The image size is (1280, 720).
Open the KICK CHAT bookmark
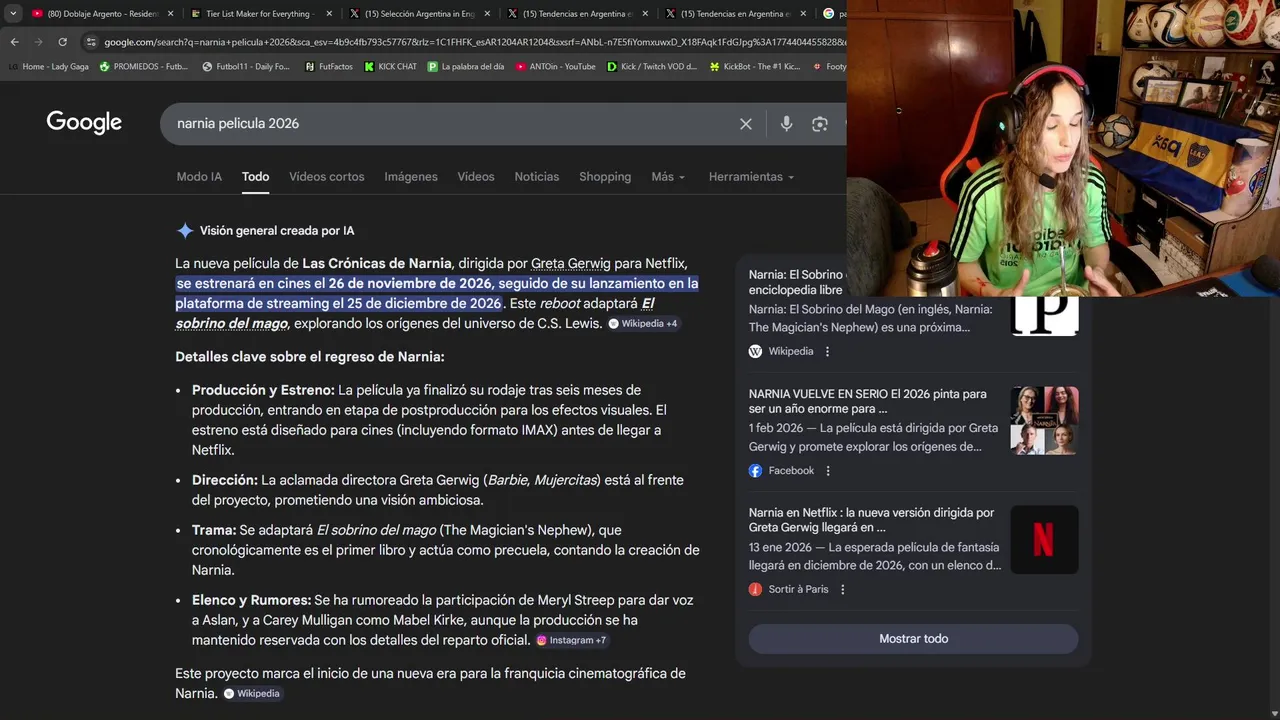pyautogui.click(x=390, y=67)
